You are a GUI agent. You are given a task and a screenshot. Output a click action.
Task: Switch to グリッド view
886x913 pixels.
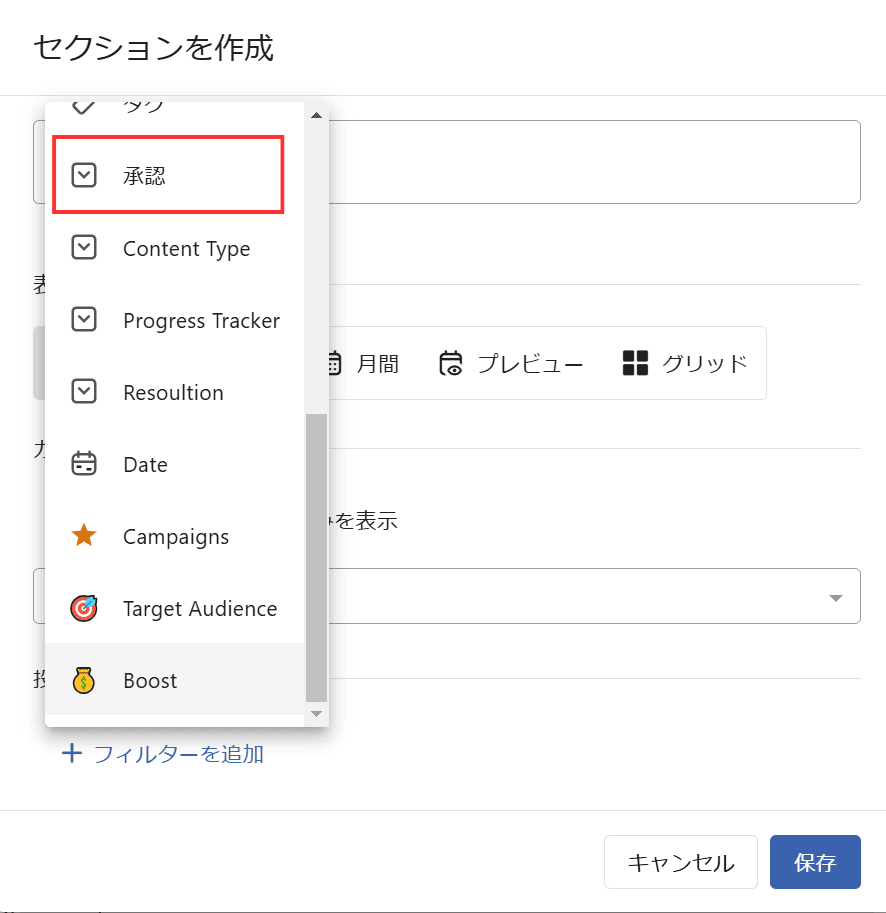685,363
